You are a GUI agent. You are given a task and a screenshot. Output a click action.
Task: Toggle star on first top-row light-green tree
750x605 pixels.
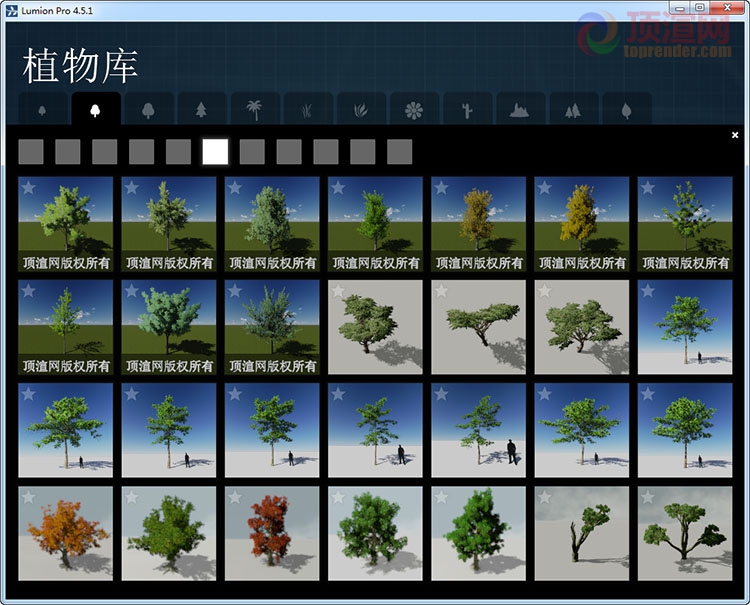click(28, 187)
